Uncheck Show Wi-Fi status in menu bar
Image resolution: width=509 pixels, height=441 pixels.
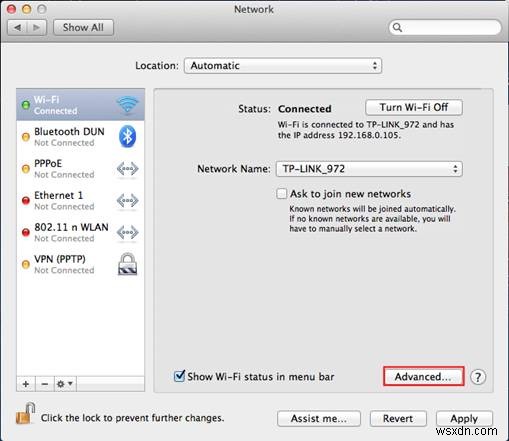pos(179,376)
